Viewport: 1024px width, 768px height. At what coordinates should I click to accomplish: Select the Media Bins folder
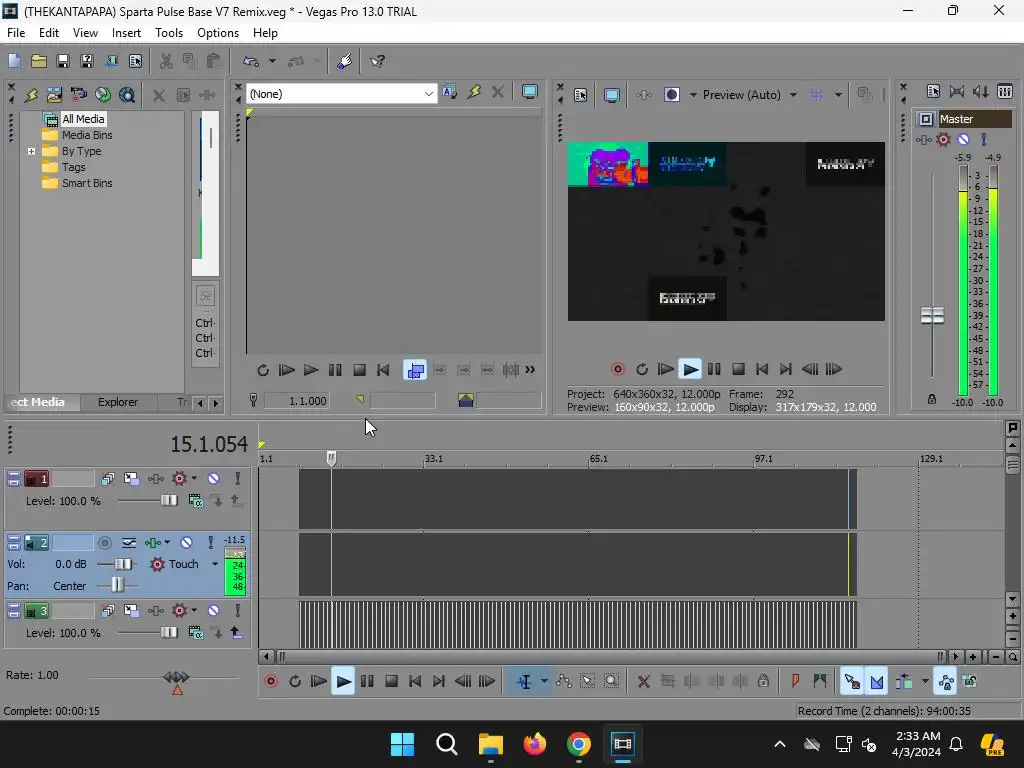click(x=86, y=135)
